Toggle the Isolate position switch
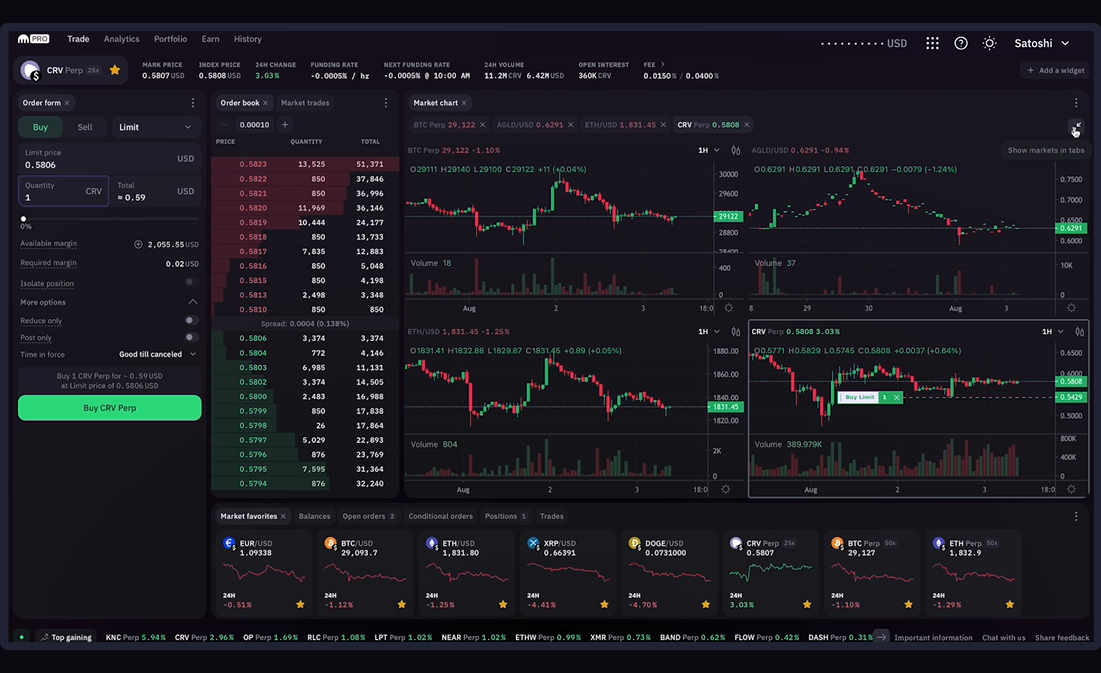The image size is (1101, 673). click(190, 282)
